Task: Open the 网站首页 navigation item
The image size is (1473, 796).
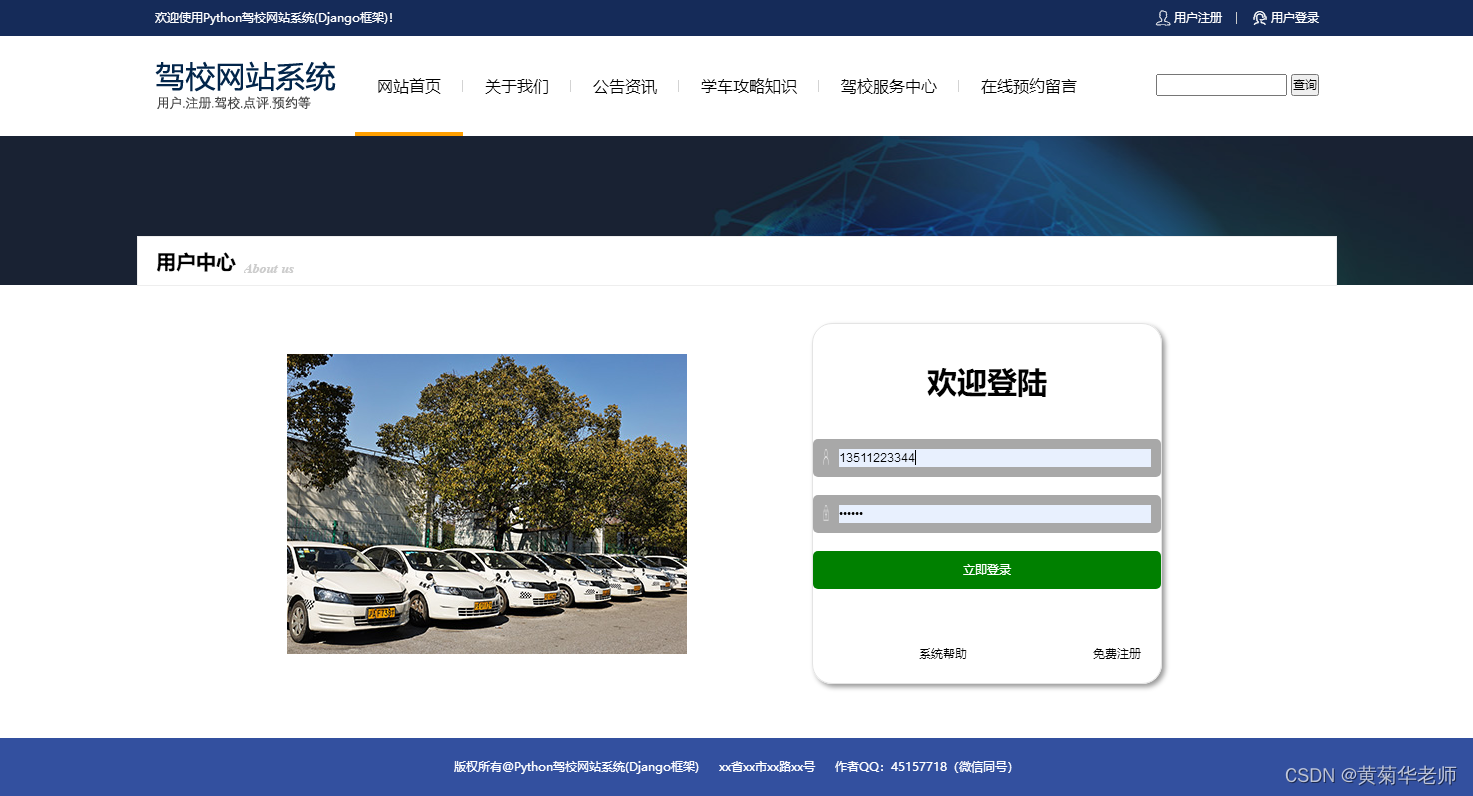Action: tap(408, 86)
